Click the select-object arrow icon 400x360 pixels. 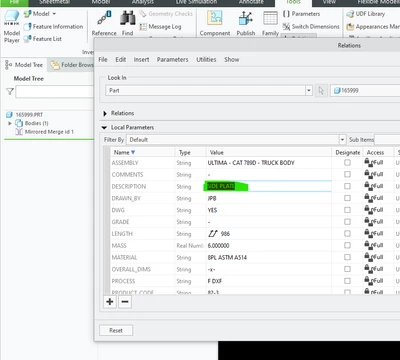tap(321, 90)
